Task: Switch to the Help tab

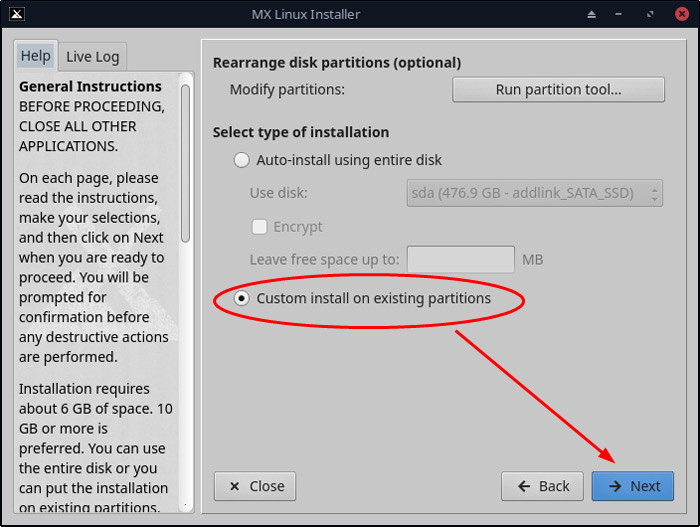Action: pos(35,56)
